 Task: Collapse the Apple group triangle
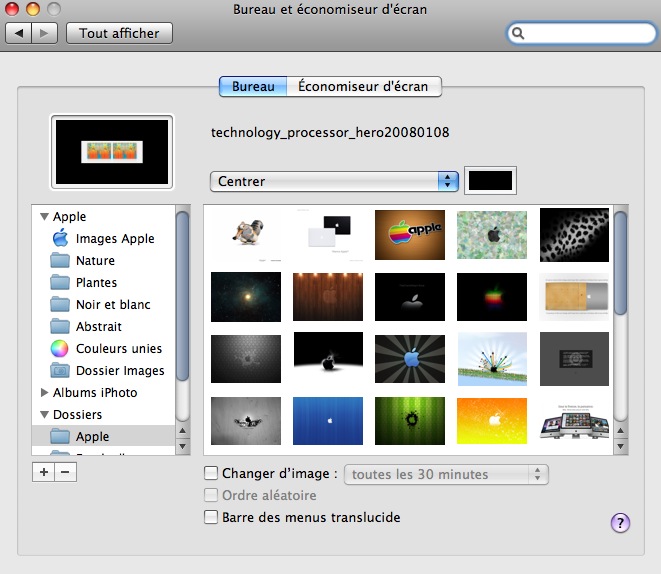point(44,217)
